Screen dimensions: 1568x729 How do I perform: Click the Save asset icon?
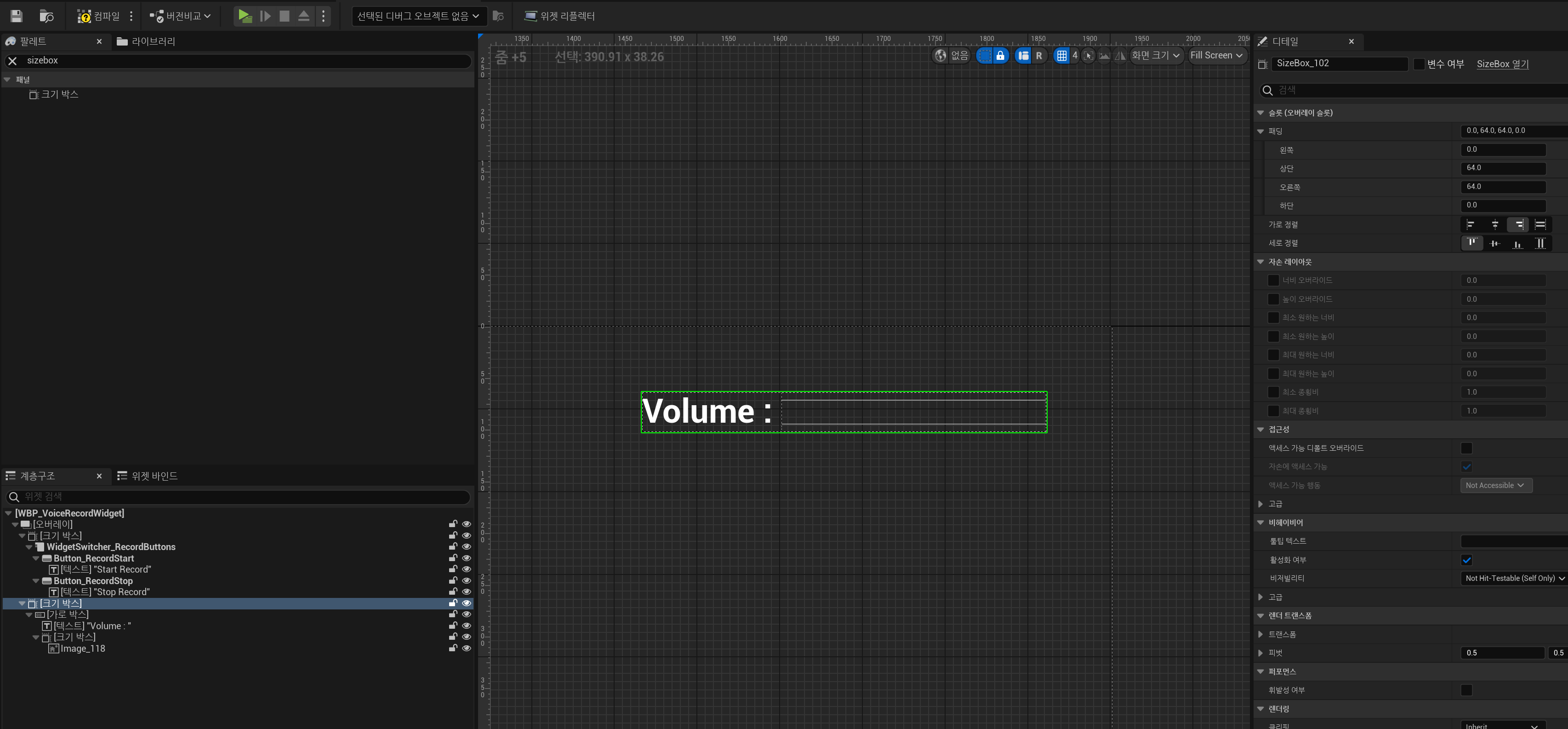click(x=17, y=16)
